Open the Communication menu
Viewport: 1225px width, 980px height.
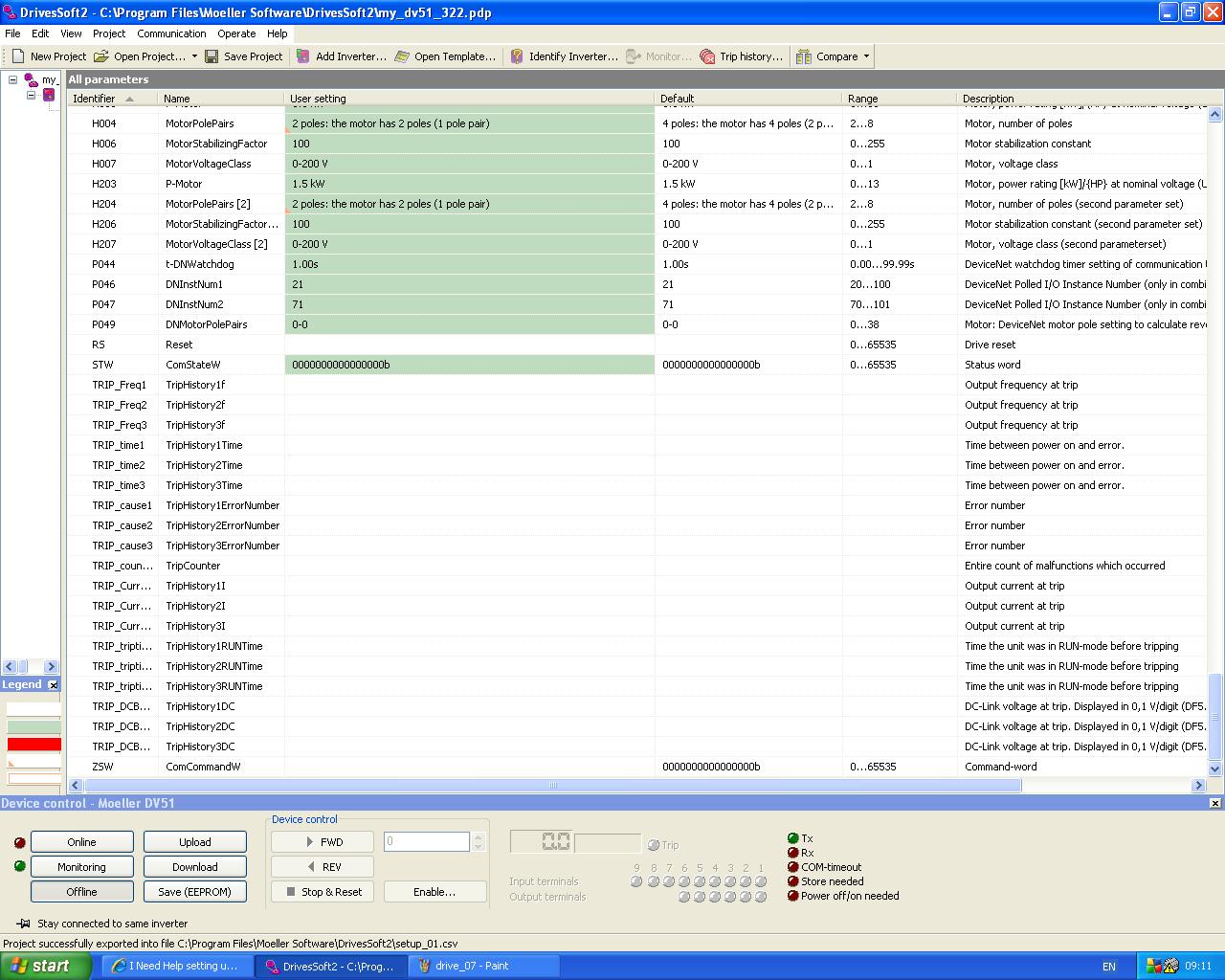[x=171, y=33]
